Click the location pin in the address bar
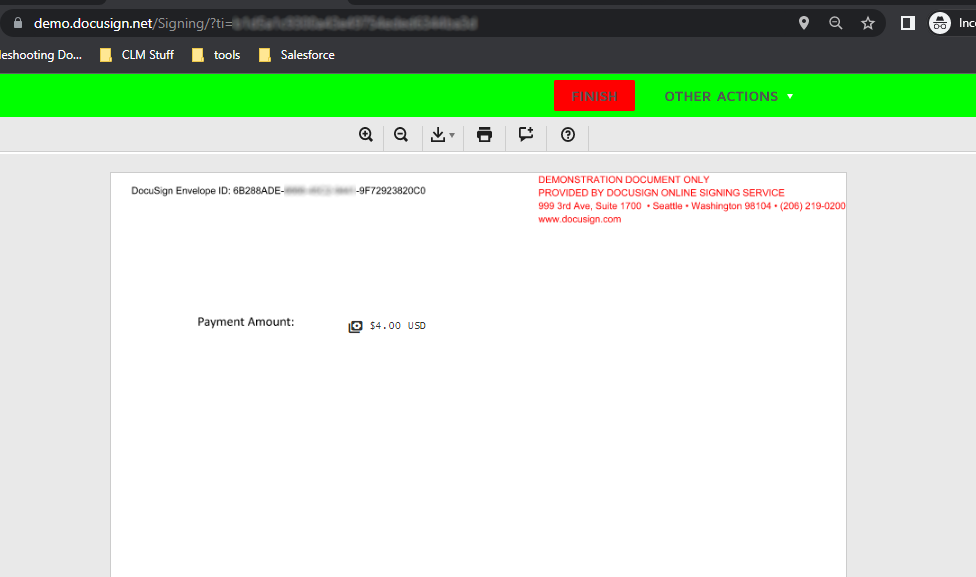The image size is (976, 577). click(803, 22)
